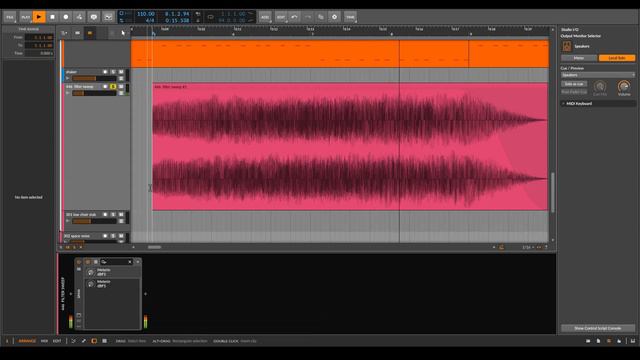640x360 pixels.
Task: Solo the shaker track
Action: (x=113, y=72)
